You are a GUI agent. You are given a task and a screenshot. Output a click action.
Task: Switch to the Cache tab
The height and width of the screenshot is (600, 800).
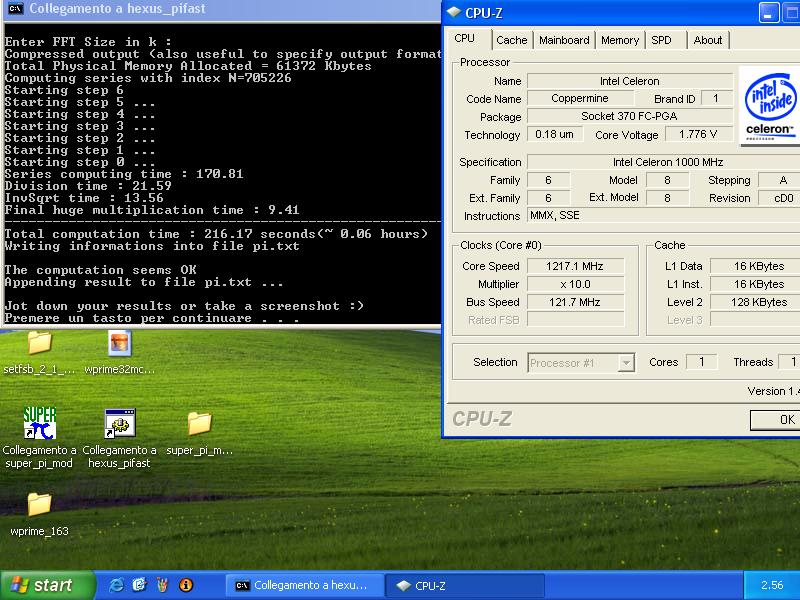click(512, 40)
